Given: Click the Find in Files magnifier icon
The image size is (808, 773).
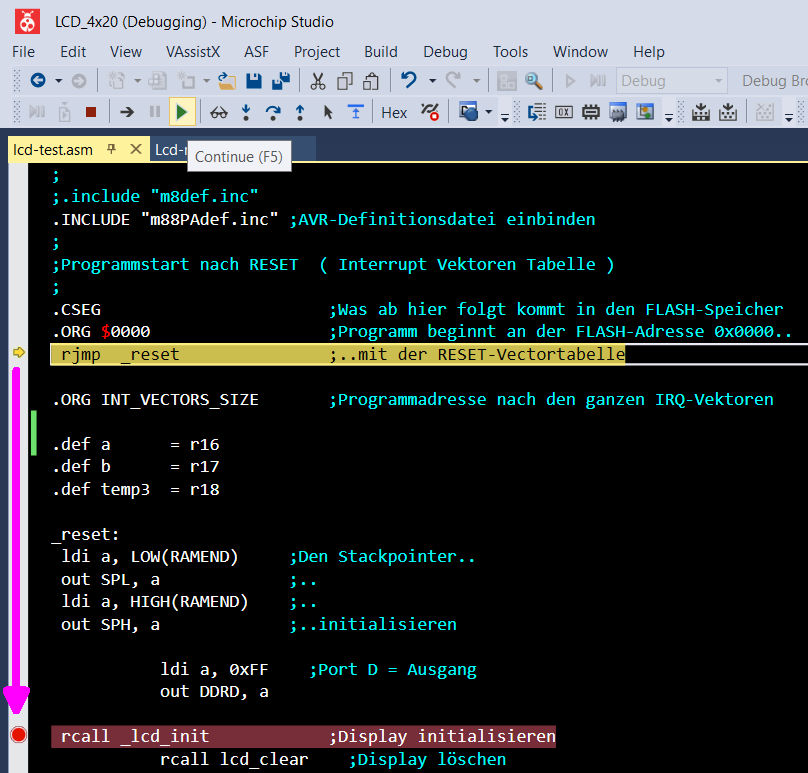Looking at the screenshot, I should pos(533,81).
